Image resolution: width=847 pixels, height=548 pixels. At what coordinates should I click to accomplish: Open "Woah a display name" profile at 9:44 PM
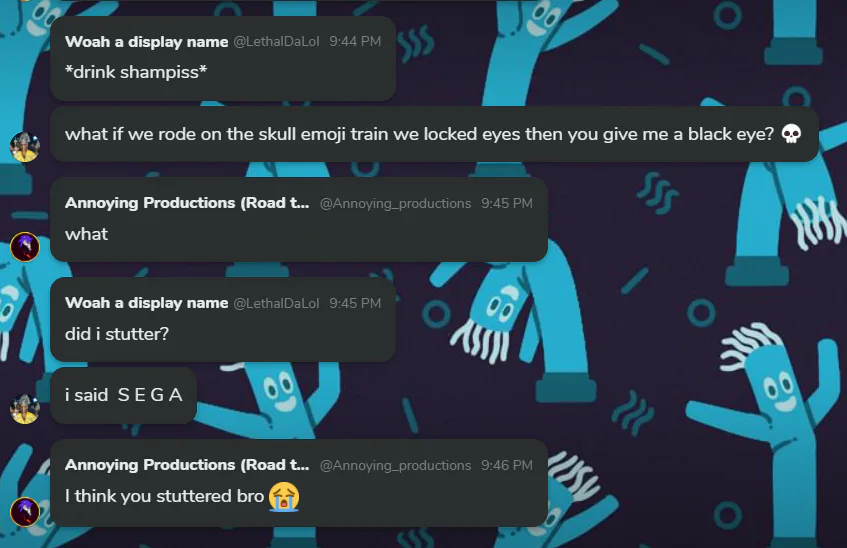(x=146, y=42)
